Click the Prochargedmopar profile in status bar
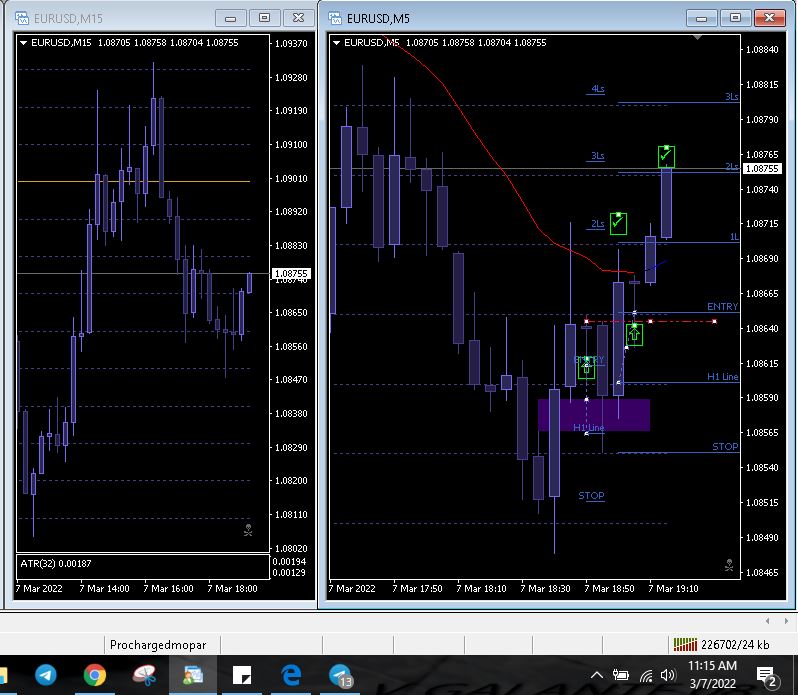 coord(158,645)
